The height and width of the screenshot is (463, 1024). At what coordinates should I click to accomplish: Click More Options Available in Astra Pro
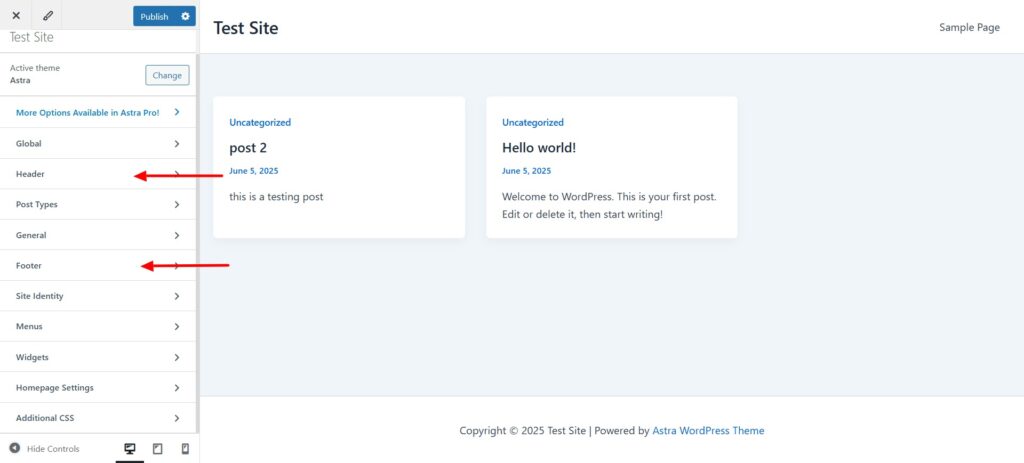point(98,113)
